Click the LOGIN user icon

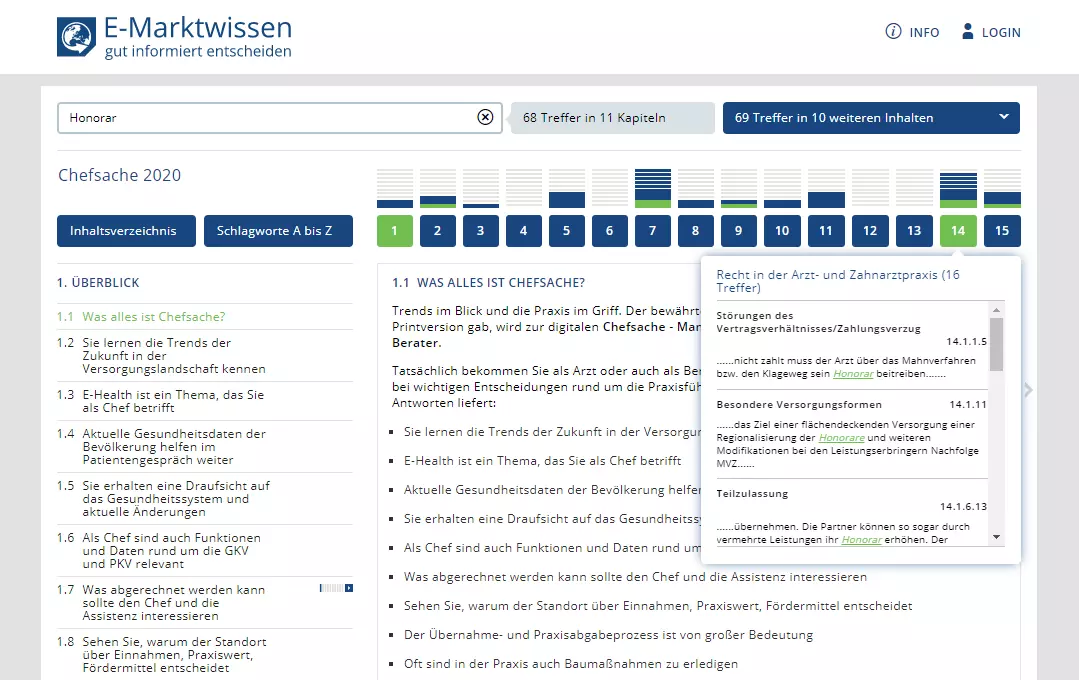967,32
